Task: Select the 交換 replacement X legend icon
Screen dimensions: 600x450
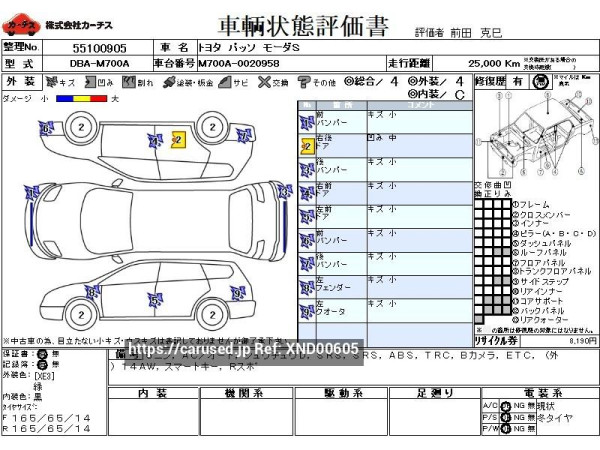Action: pyautogui.click(x=264, y=82)
